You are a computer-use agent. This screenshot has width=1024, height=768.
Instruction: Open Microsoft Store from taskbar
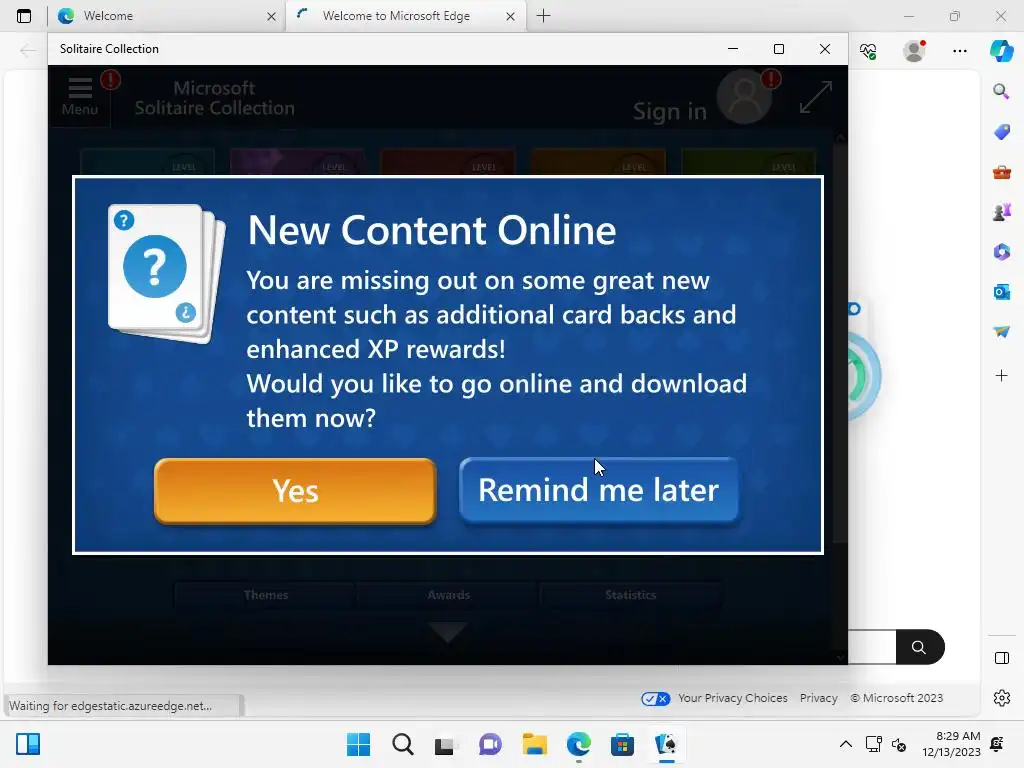tap(622, 744)
